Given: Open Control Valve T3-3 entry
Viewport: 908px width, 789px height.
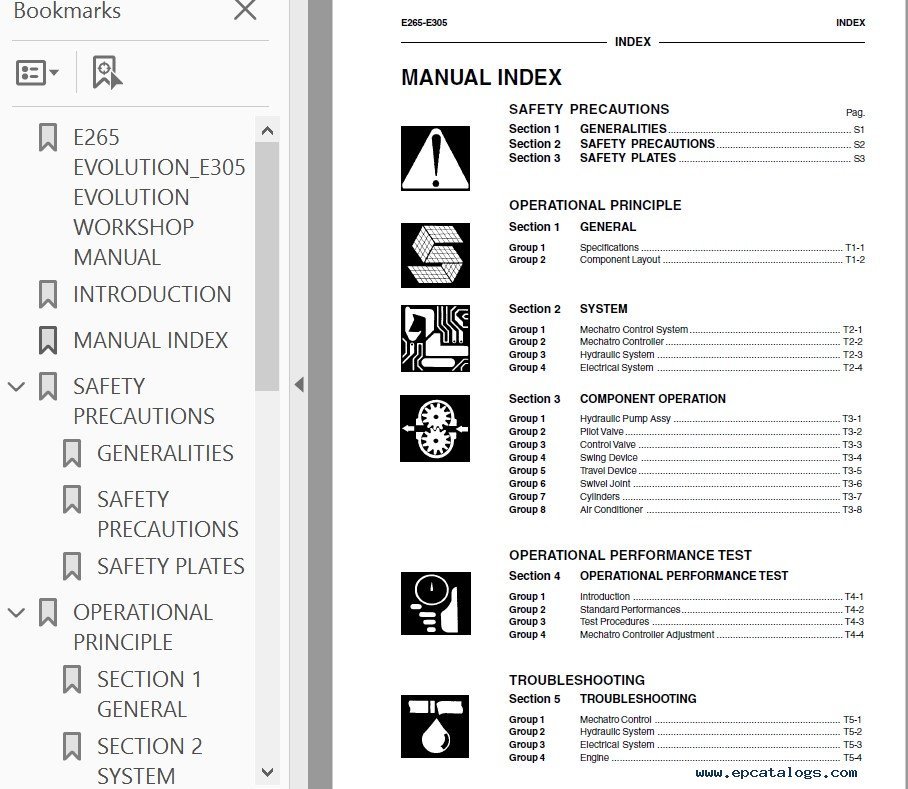Looking at the screenshot, I should (x=686, y=445).
